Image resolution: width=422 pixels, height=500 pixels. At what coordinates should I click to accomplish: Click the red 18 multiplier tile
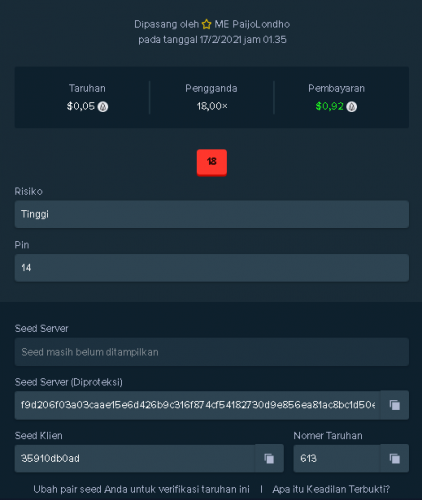[x=212, y=162]
